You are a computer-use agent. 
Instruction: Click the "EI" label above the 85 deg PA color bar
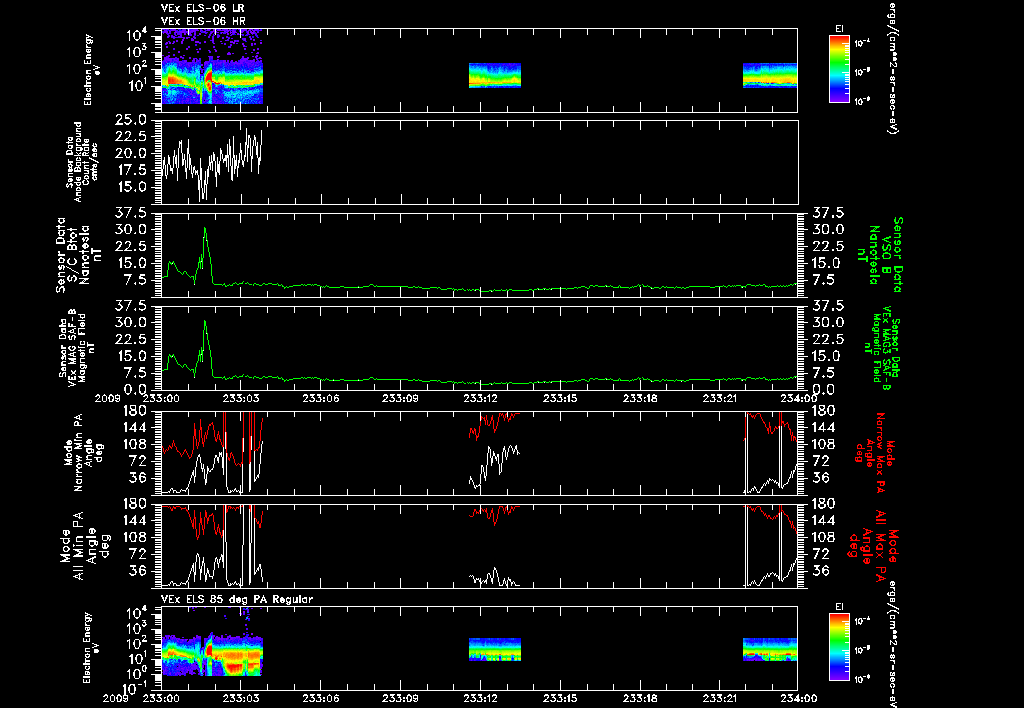(x=839, y=607)
